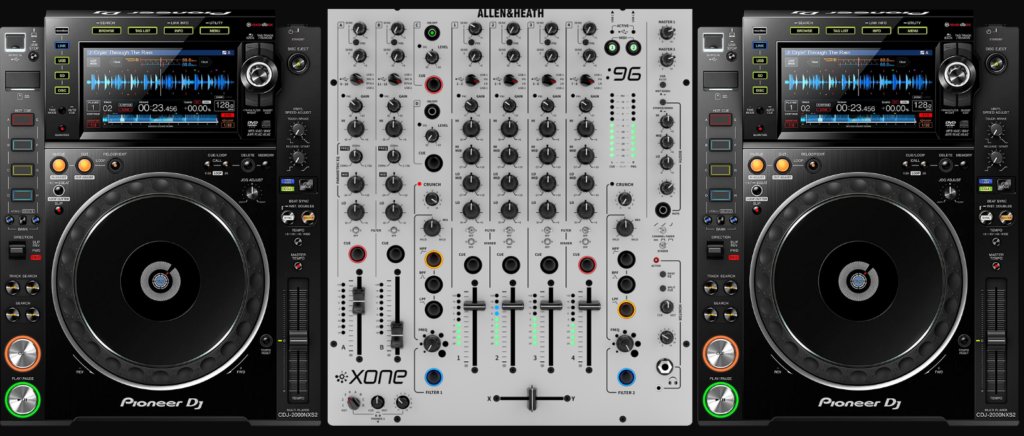This screenshot has width=1024, height=436.
Task: Click the right deck tempo slider
Action: [x=996, y=340]
